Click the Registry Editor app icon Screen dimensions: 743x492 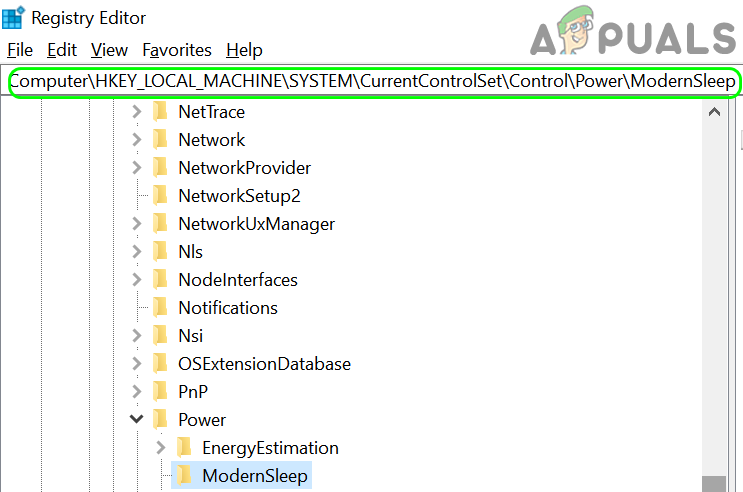click(x=13, y=18)
